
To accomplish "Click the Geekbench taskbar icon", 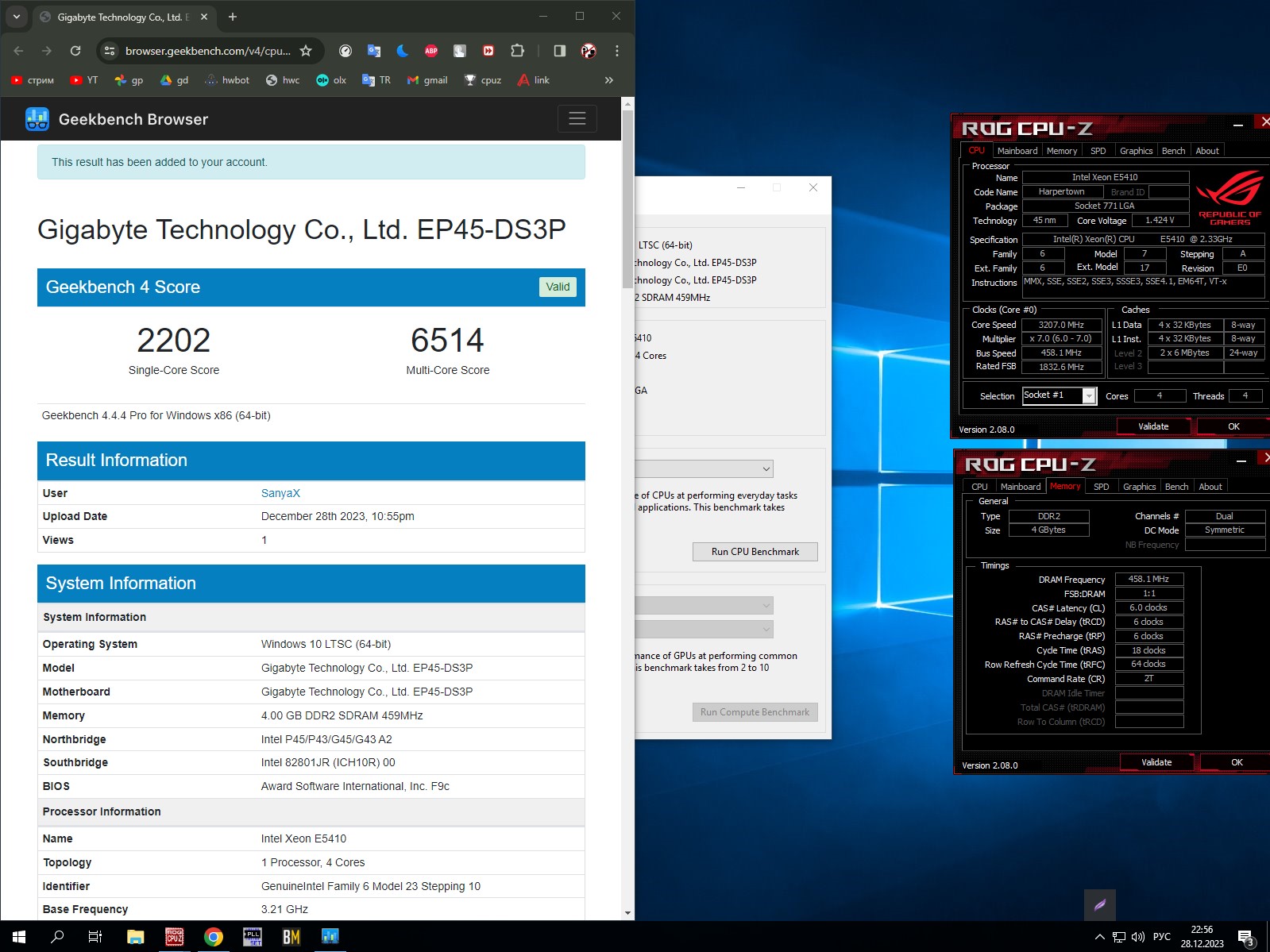I will coord(330,937).
